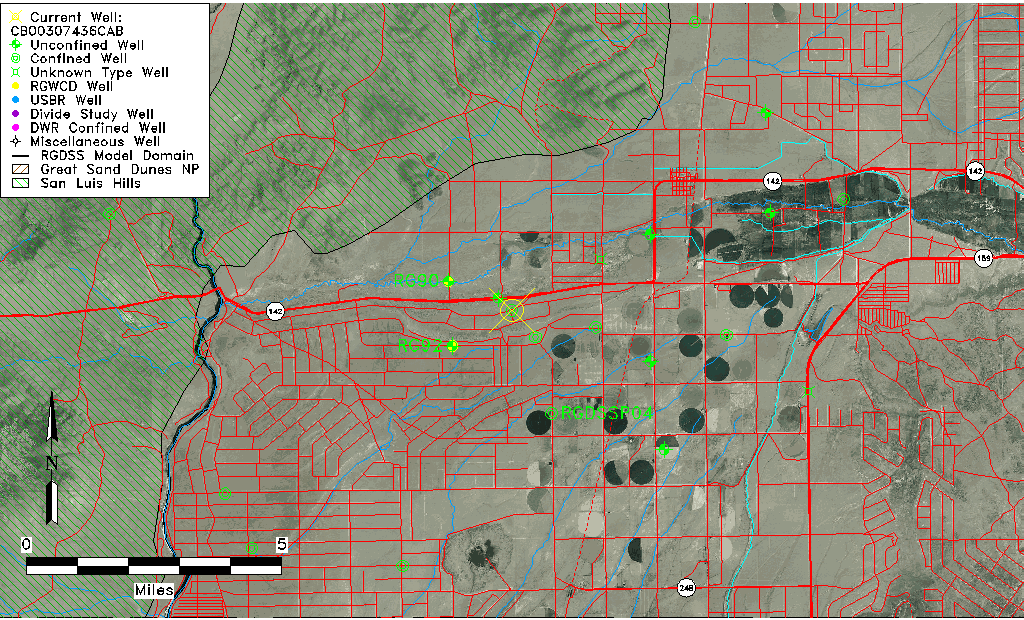
Task: Click the San Luis Hills green hatch swatch
Action: click(18, 184)
